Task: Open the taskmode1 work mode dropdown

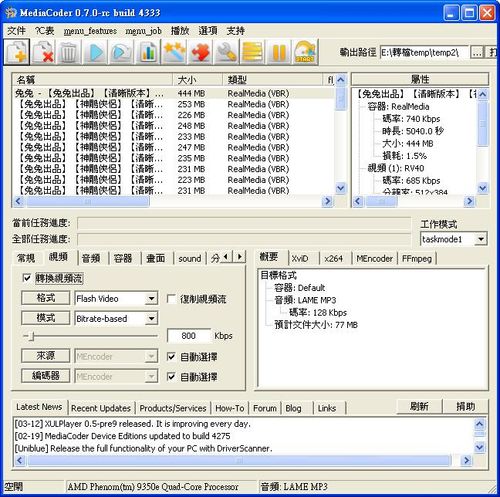Action: (x=481, y=239)
